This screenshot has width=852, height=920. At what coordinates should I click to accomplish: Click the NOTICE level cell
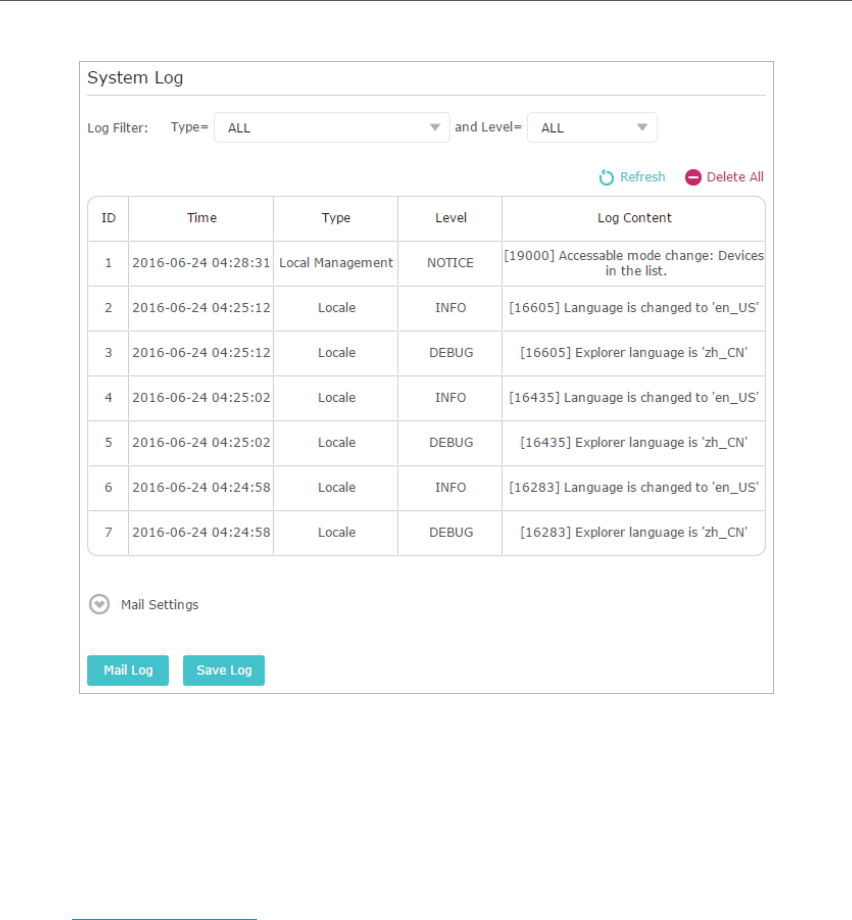pyautogui.click(x=450, y=263)
